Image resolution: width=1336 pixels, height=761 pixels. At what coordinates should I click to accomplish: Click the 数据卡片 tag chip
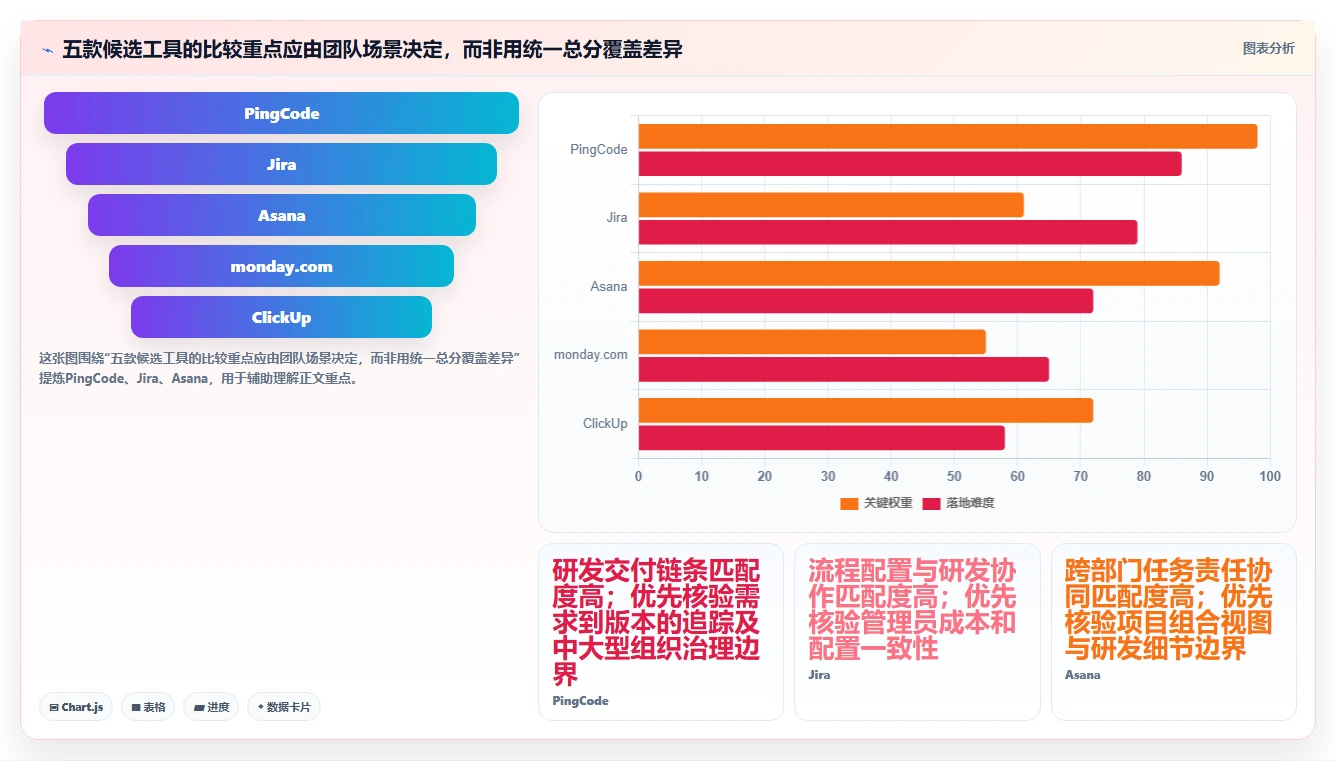coord(284,707)
